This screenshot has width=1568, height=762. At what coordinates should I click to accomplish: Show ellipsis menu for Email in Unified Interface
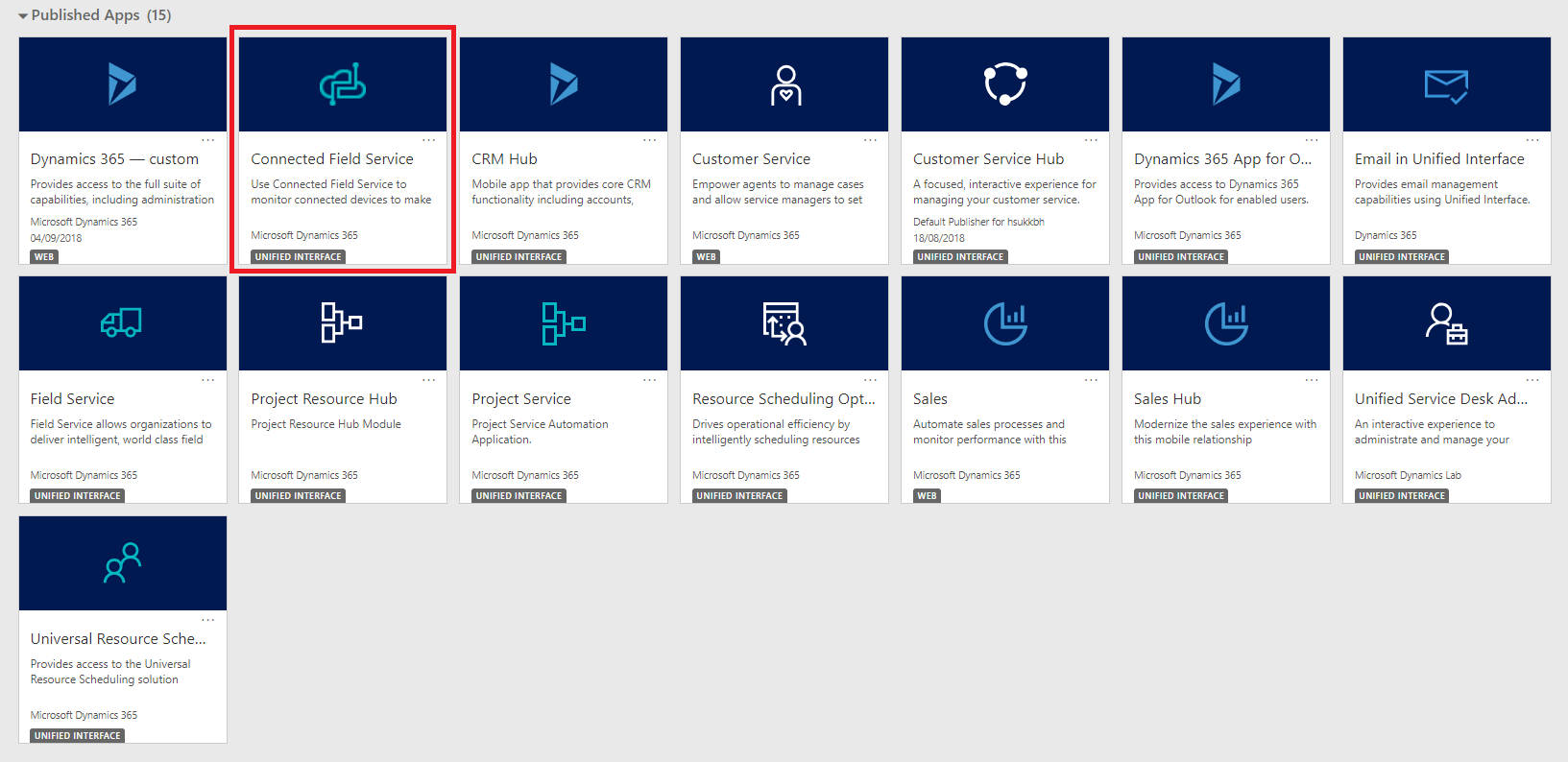1532,140
